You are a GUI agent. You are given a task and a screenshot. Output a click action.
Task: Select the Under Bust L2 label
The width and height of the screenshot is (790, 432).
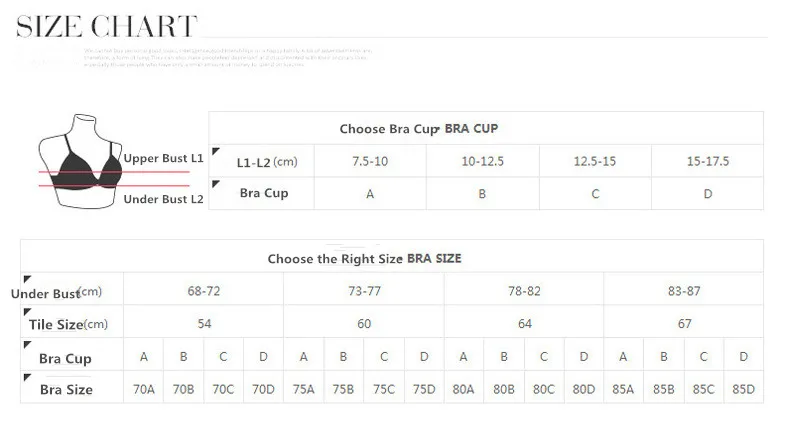coord(163,199)
